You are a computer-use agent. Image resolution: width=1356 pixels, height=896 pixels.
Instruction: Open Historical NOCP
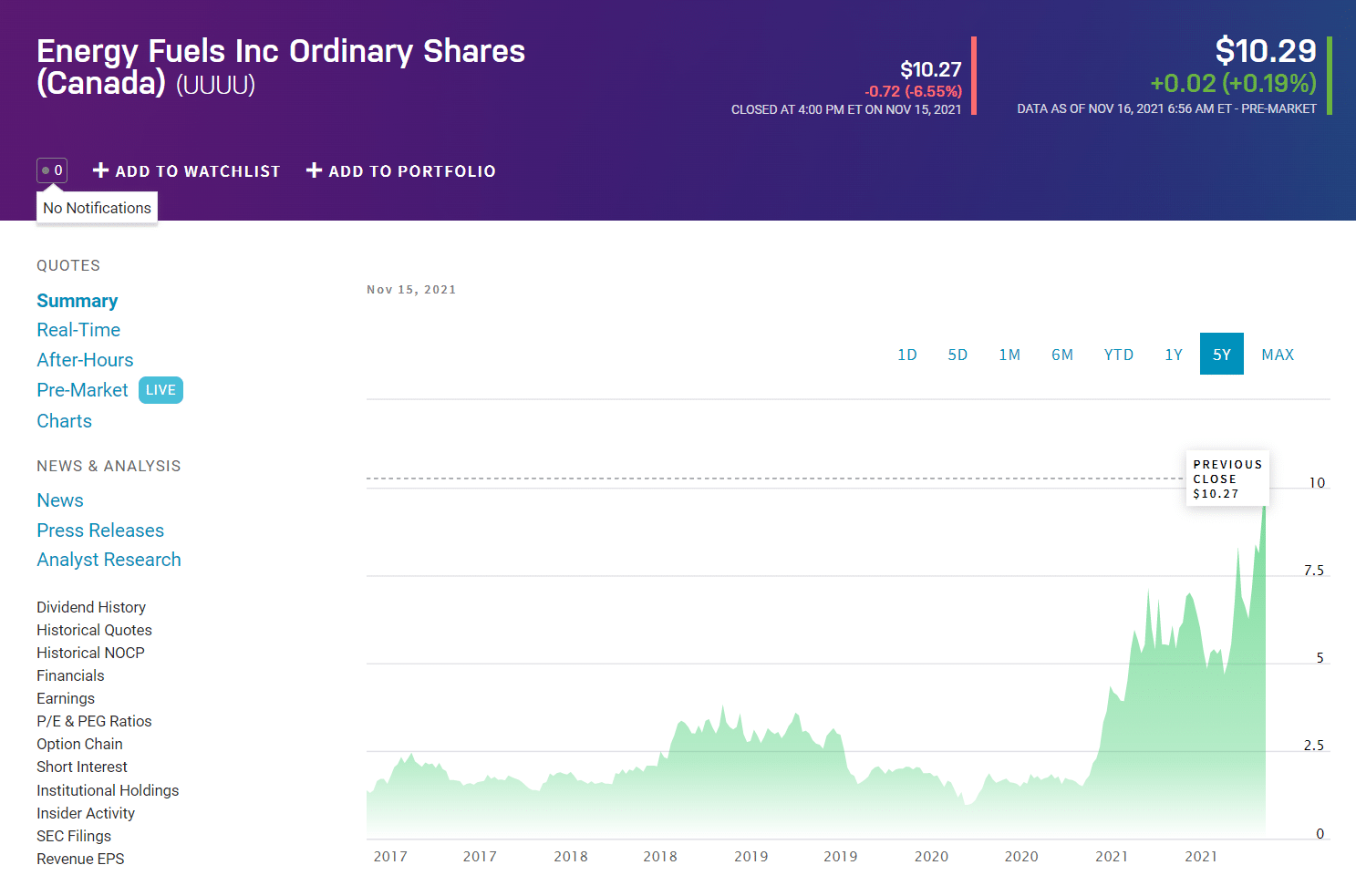click(90, 653)
